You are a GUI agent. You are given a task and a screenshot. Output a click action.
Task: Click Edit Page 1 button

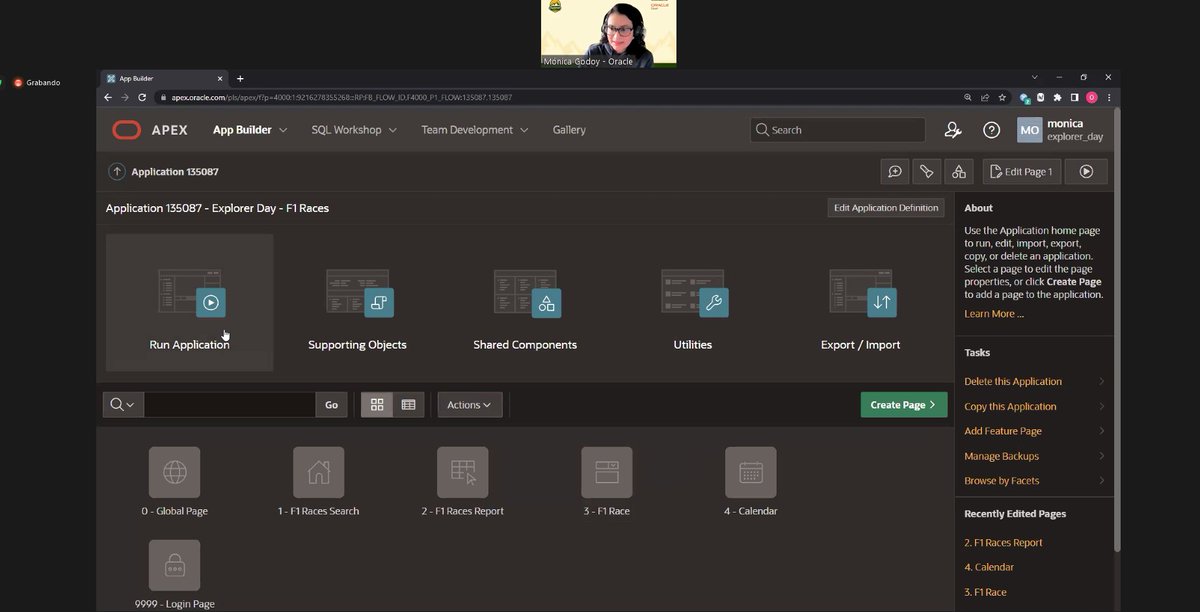pyautogui.click(x=1021, y=172)
